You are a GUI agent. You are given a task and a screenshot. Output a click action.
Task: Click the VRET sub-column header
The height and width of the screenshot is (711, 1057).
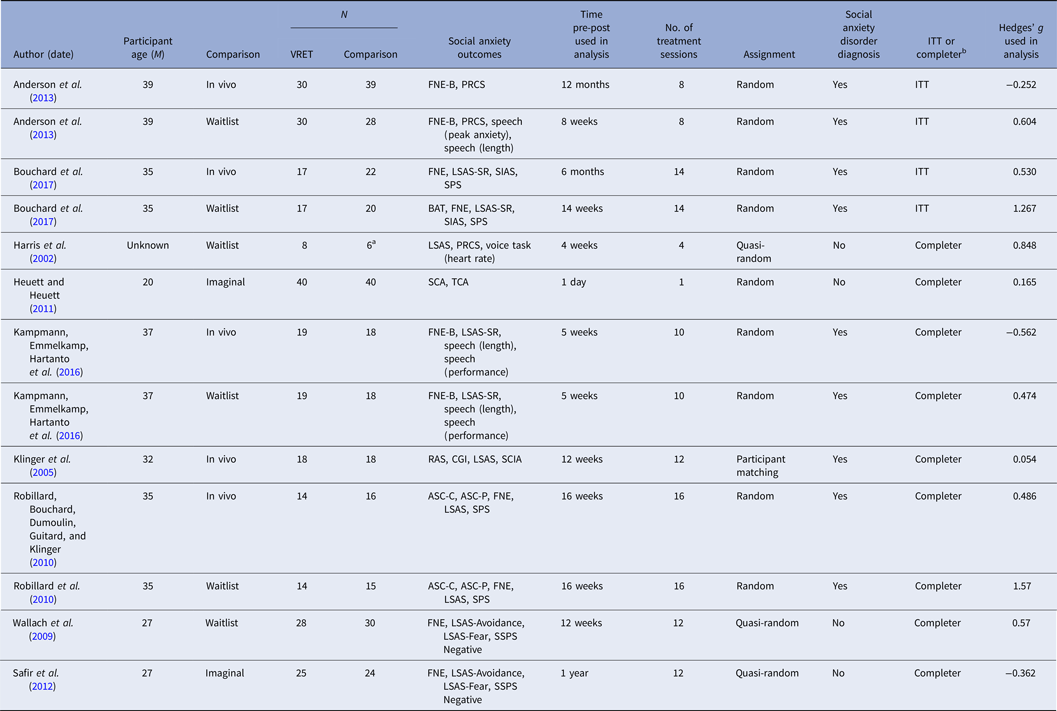(302, 54)
